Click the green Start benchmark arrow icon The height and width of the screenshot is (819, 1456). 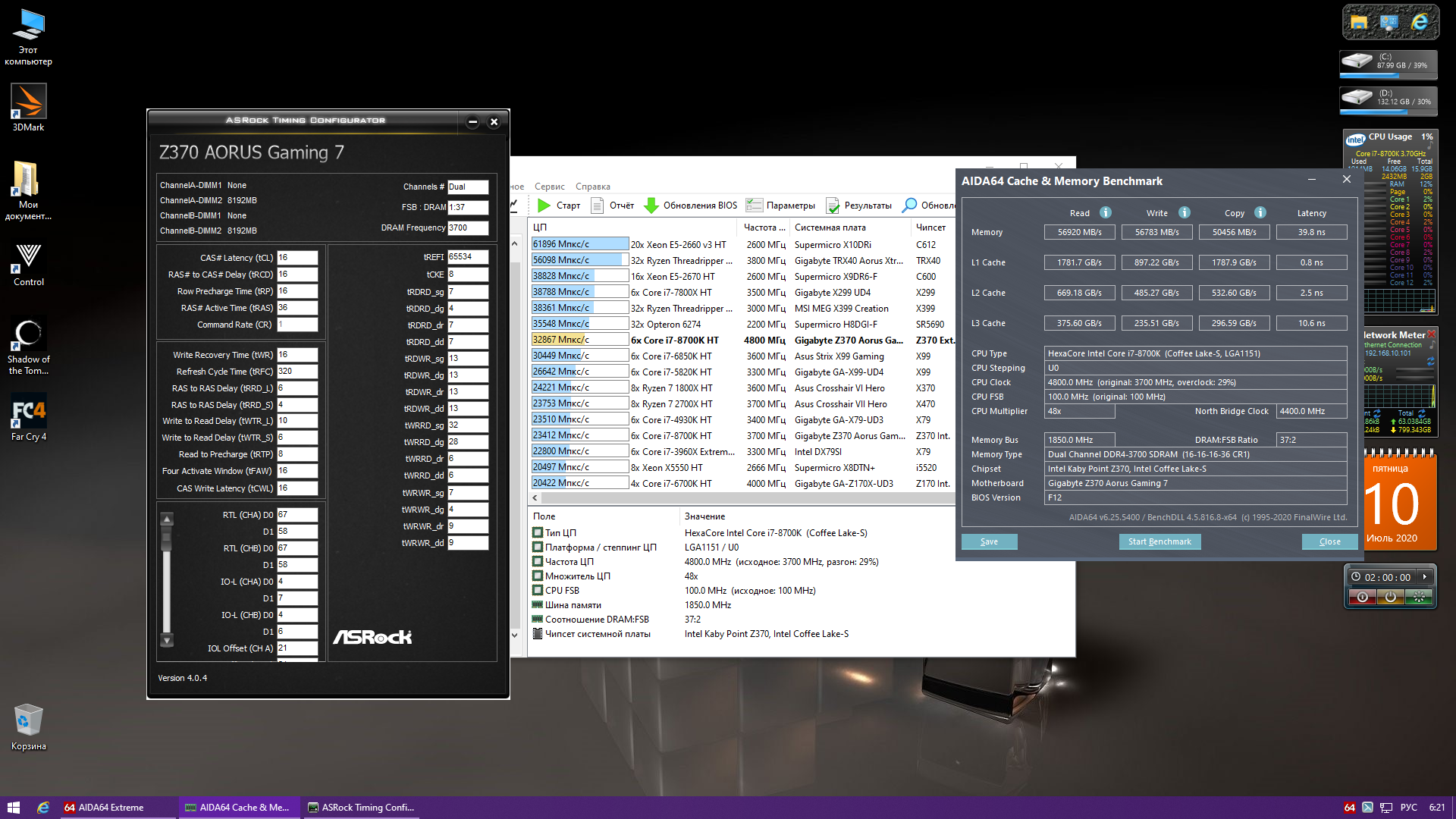click(544, 206)
